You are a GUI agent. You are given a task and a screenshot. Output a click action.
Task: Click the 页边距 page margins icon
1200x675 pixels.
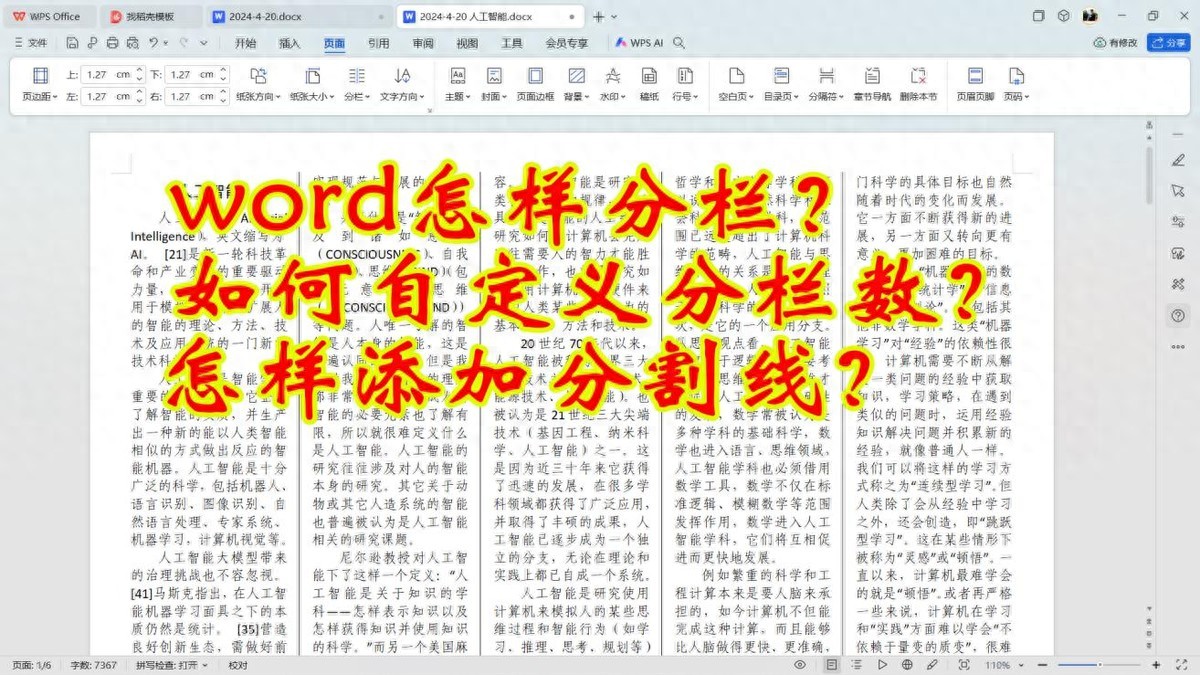tap(40, 76)
